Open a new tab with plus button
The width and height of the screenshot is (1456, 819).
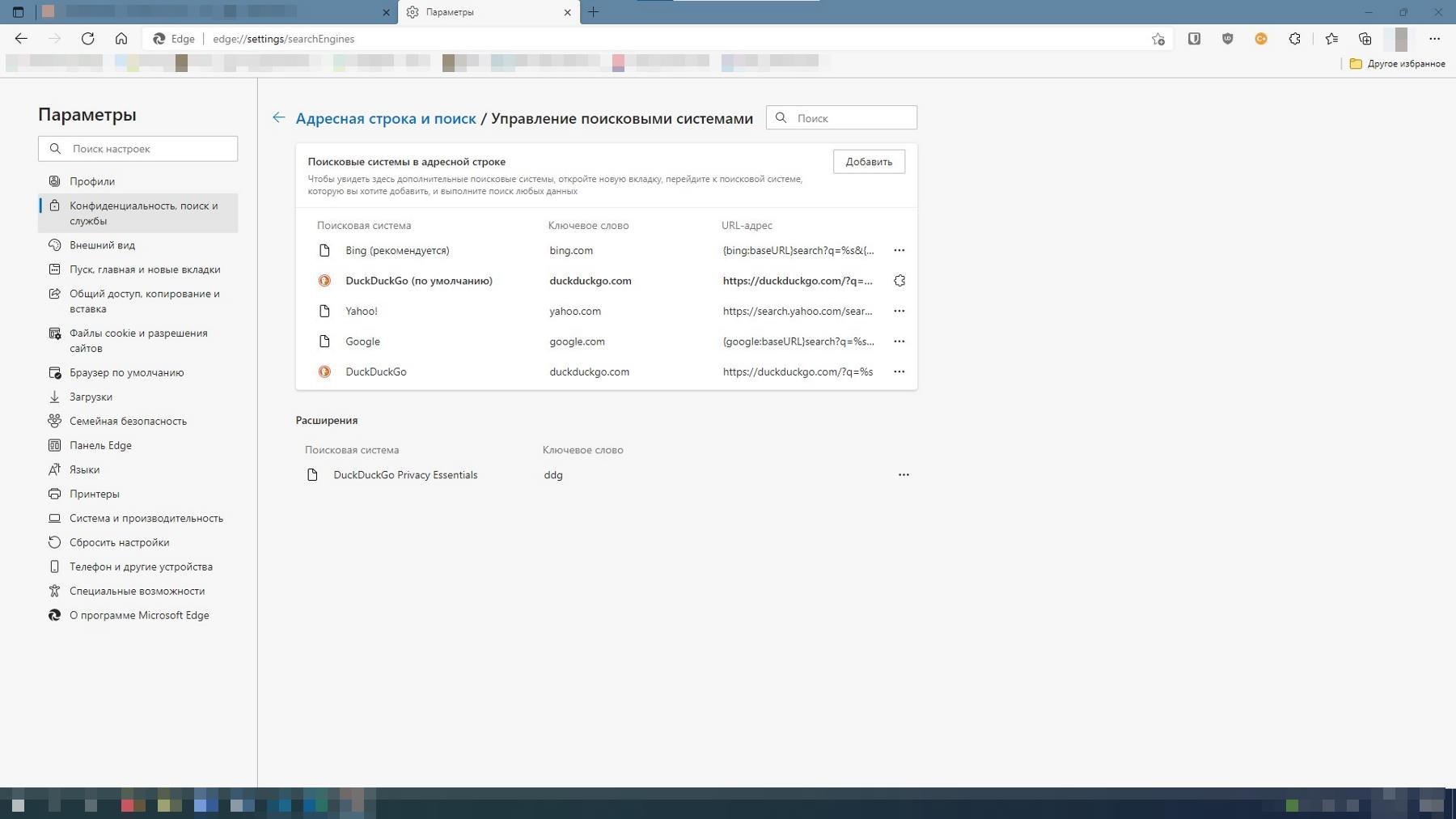(x=593, y=12)
